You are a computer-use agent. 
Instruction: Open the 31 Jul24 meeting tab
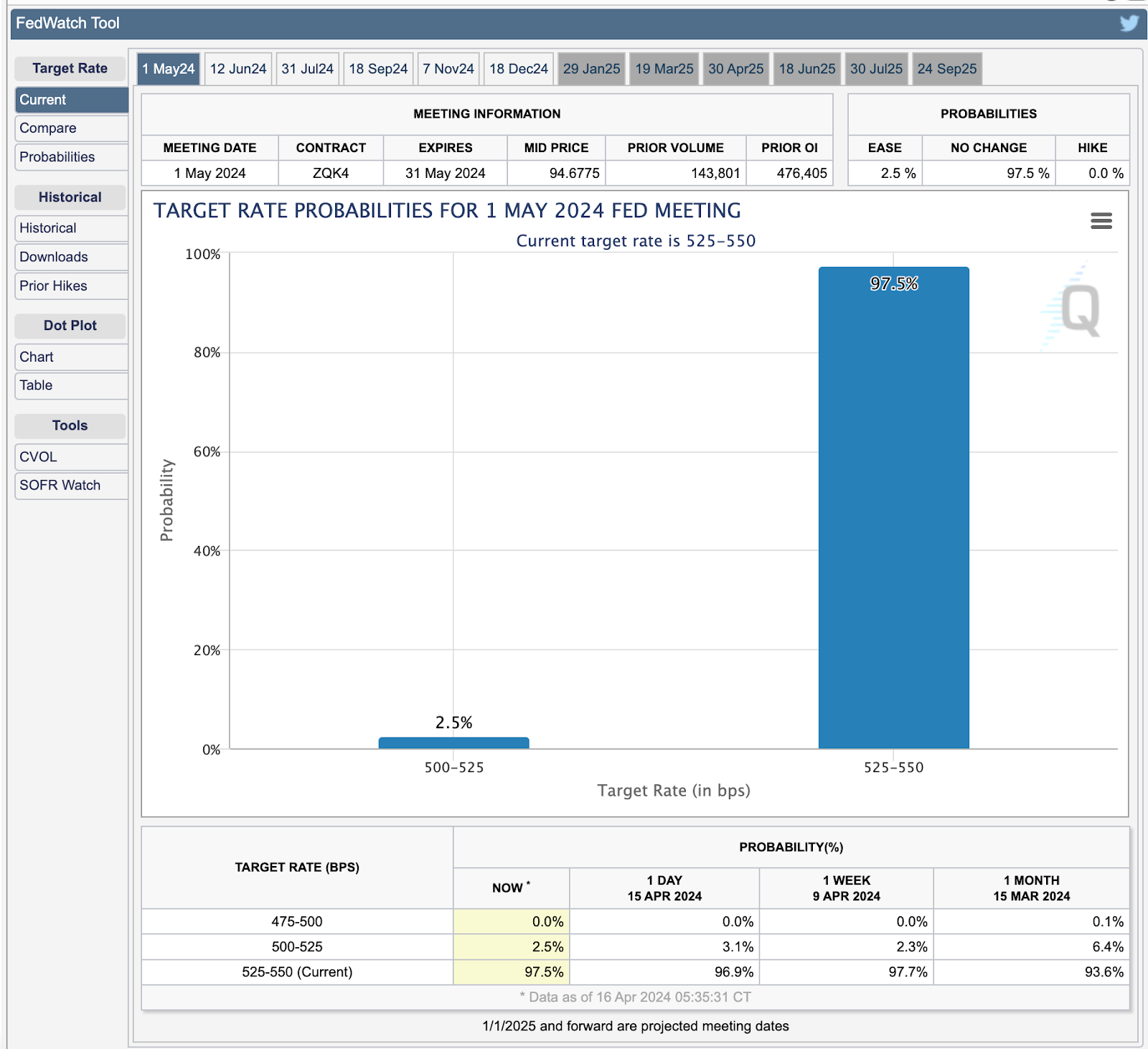point(307,69)
